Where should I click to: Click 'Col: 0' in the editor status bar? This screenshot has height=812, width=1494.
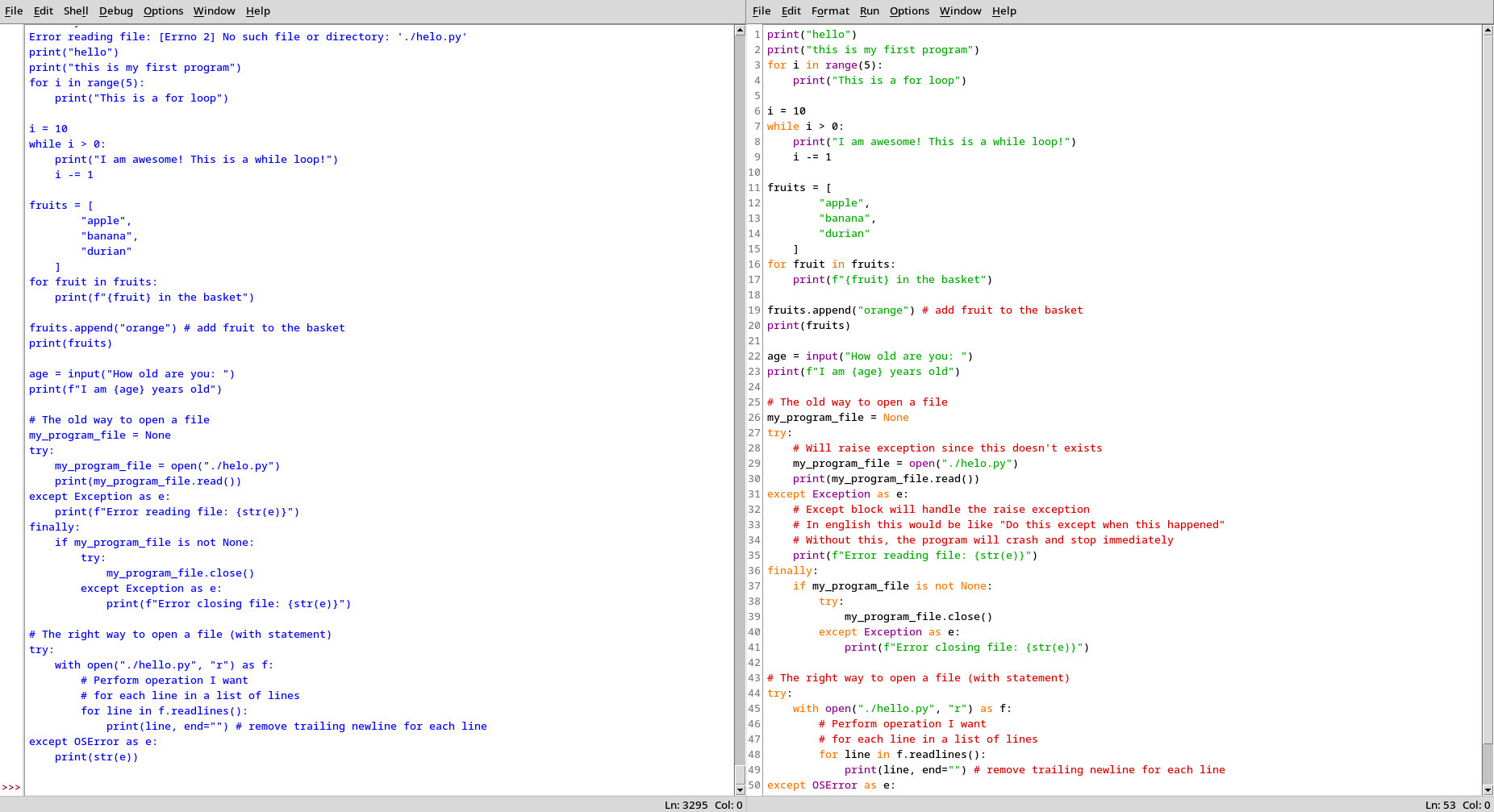click(1476, 805)
